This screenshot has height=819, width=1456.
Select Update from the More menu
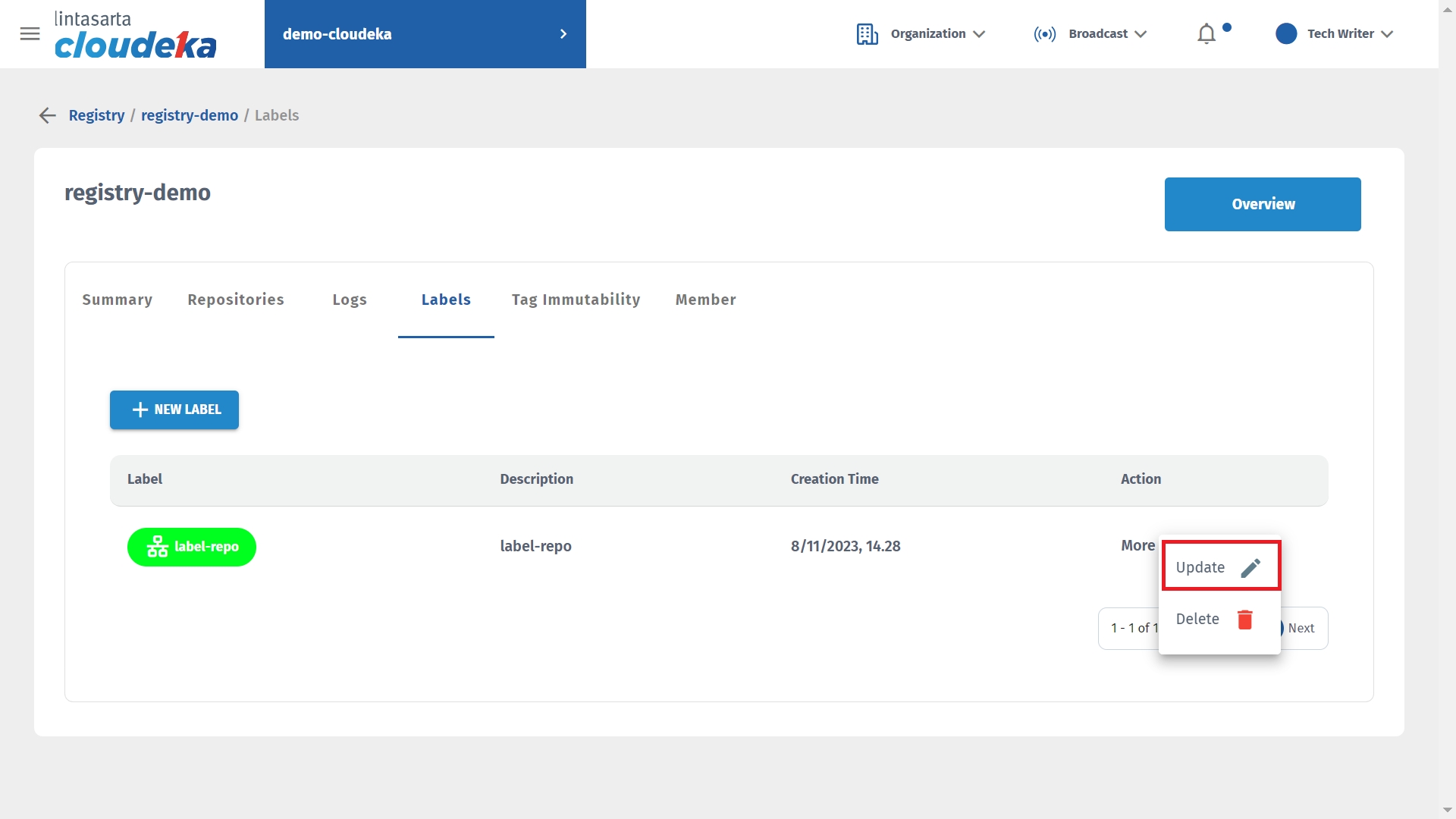pos(1200,567)
